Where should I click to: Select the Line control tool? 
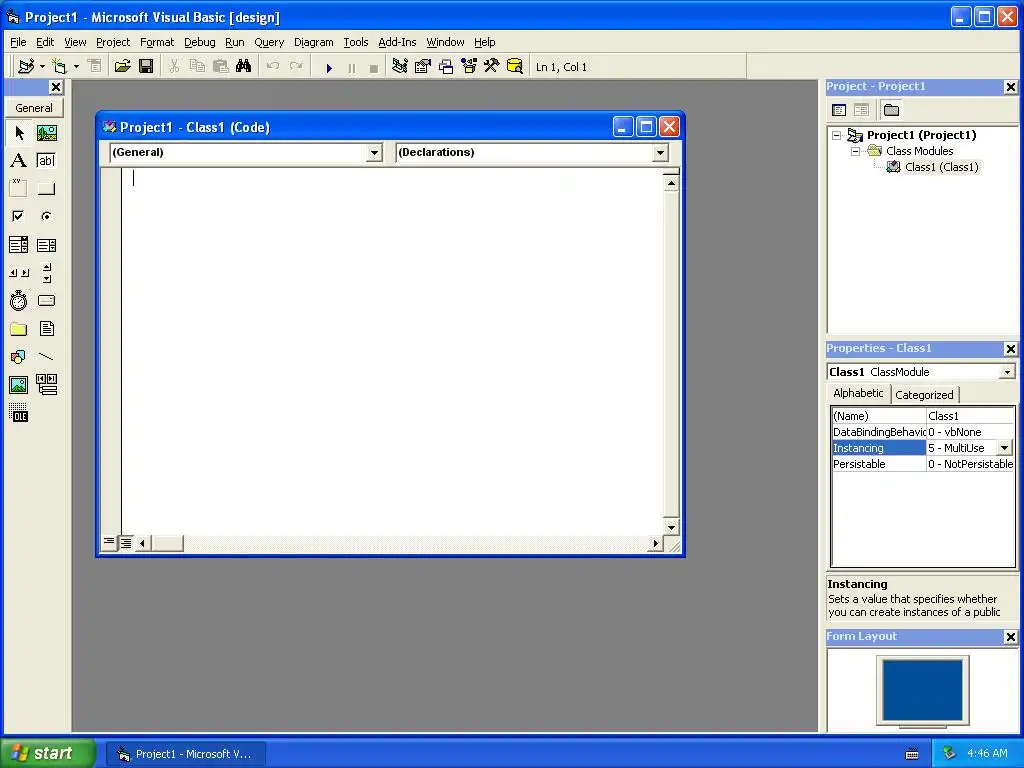(46, 357)
